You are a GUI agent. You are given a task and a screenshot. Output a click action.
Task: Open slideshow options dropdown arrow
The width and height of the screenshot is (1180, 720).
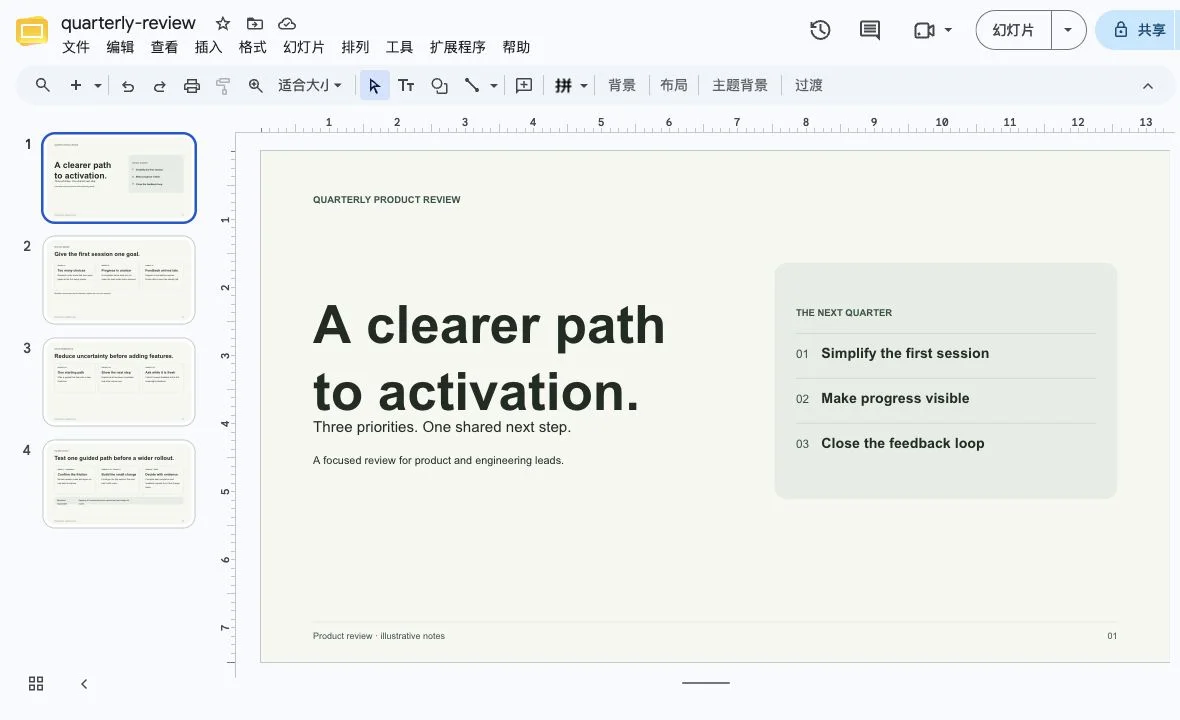(1068, 30)
